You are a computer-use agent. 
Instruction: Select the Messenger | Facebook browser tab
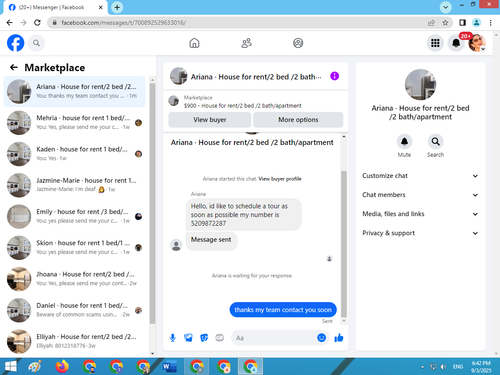tap(55, 7)
